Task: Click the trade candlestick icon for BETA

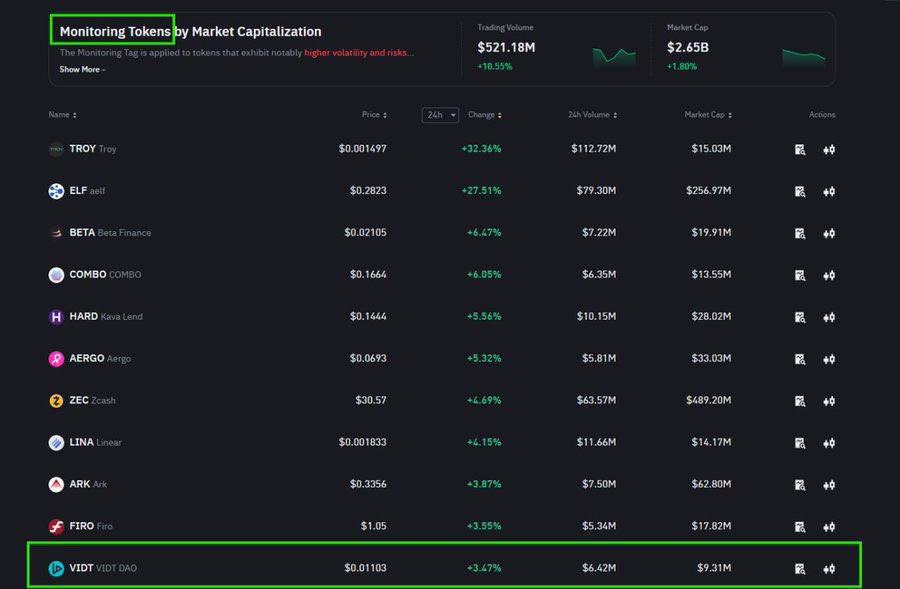Action: [829, 234]
